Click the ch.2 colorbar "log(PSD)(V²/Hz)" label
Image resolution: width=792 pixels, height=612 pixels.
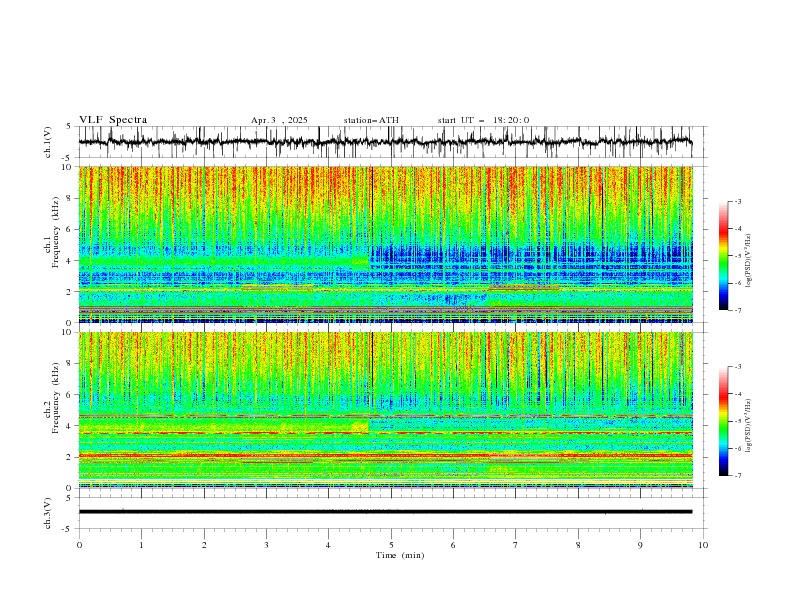[x=748, y=425]
